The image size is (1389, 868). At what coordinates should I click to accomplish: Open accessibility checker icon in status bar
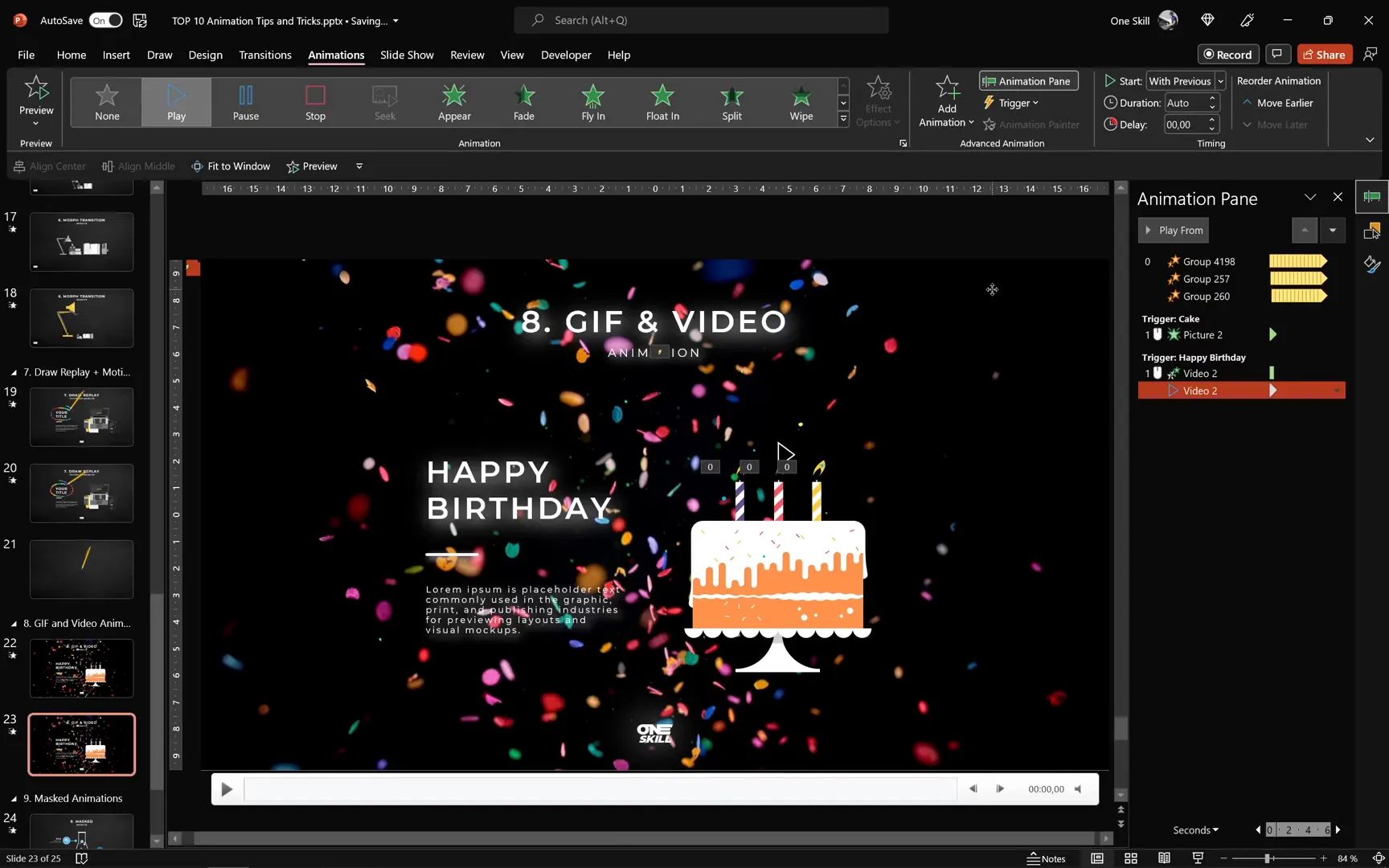pos(81,858)
